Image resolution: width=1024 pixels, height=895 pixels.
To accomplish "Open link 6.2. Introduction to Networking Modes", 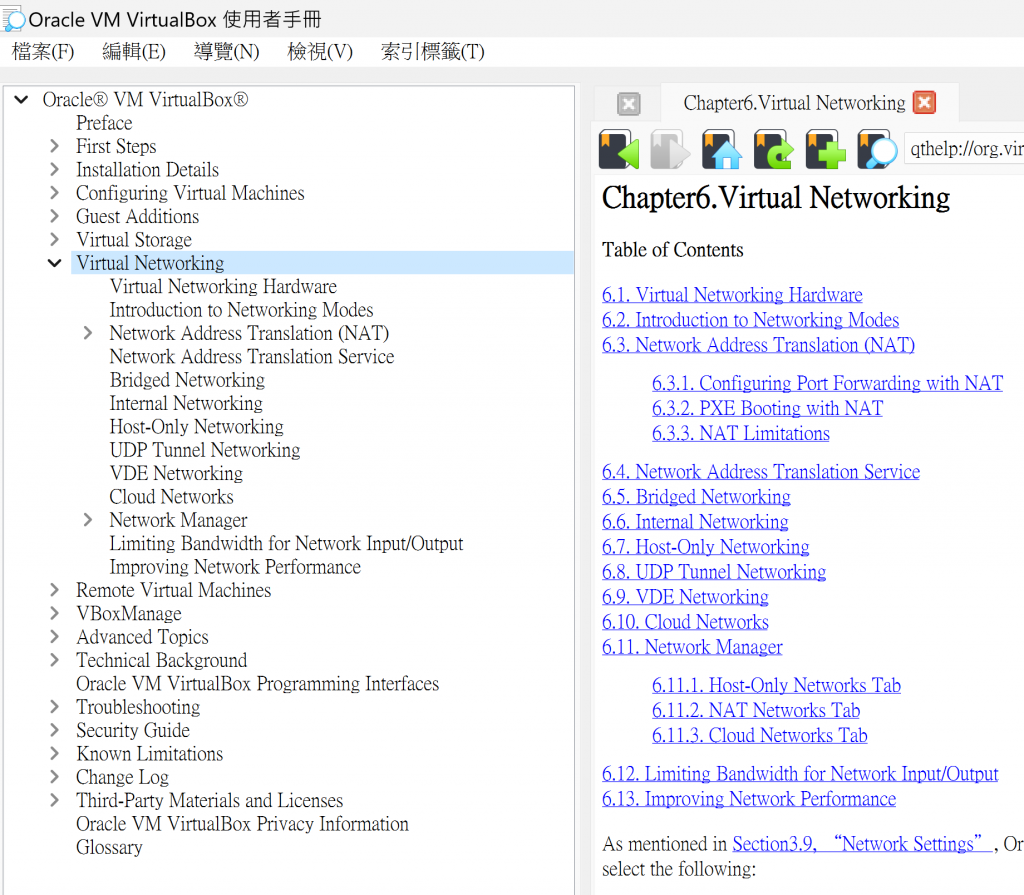I will click(x=750, y=320).
